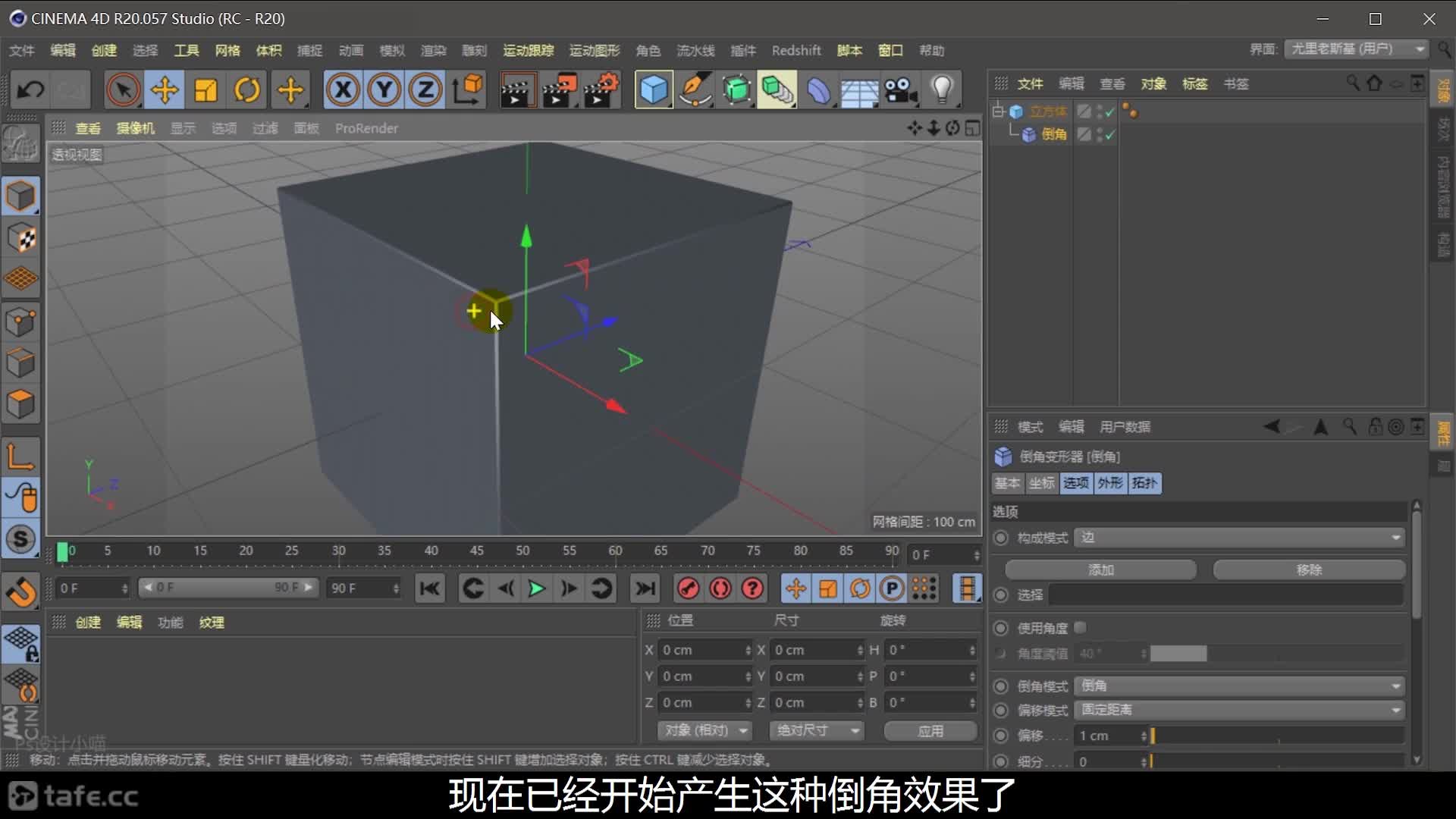The height and width of the screenshot is (819, 1456).
Task: Open the deformer objects icon
Action: click(x=818, y=89)
